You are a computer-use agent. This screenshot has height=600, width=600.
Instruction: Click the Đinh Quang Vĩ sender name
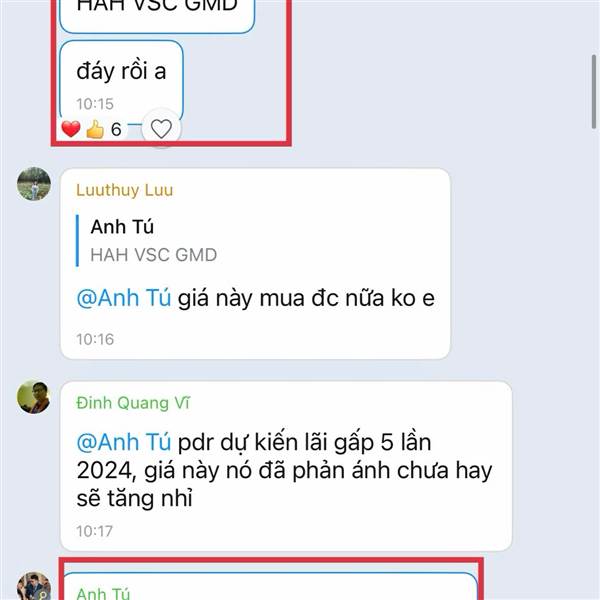click(133, 403)
